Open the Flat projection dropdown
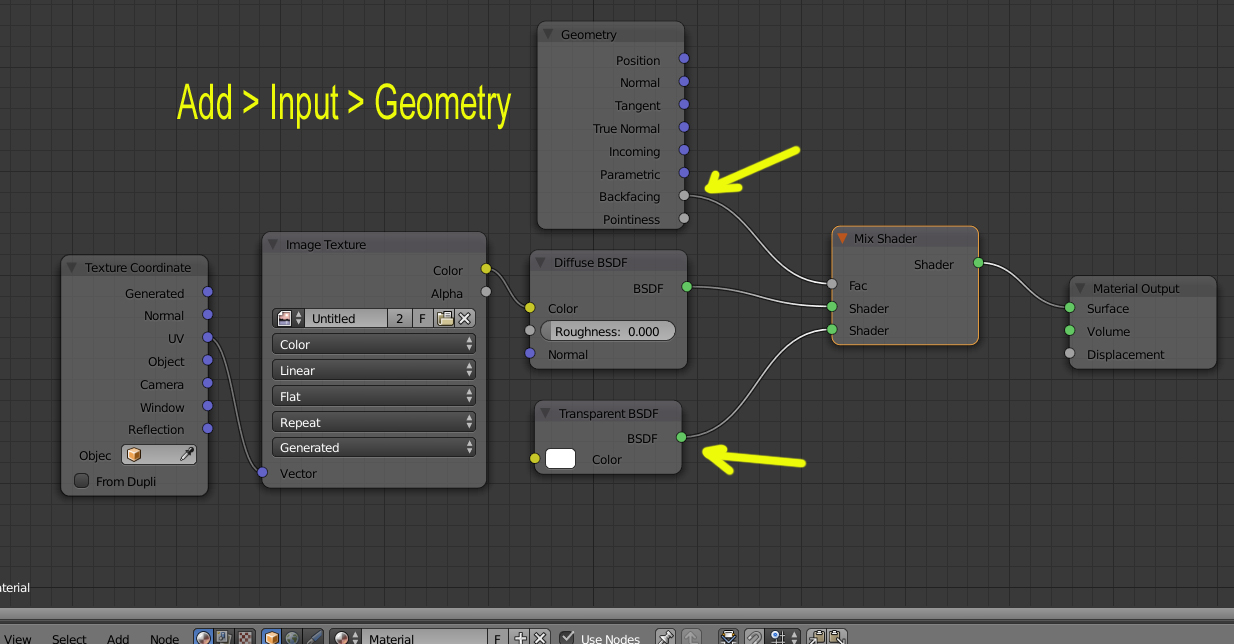This screenshot has width=1234, height=644. coord(374,396)
